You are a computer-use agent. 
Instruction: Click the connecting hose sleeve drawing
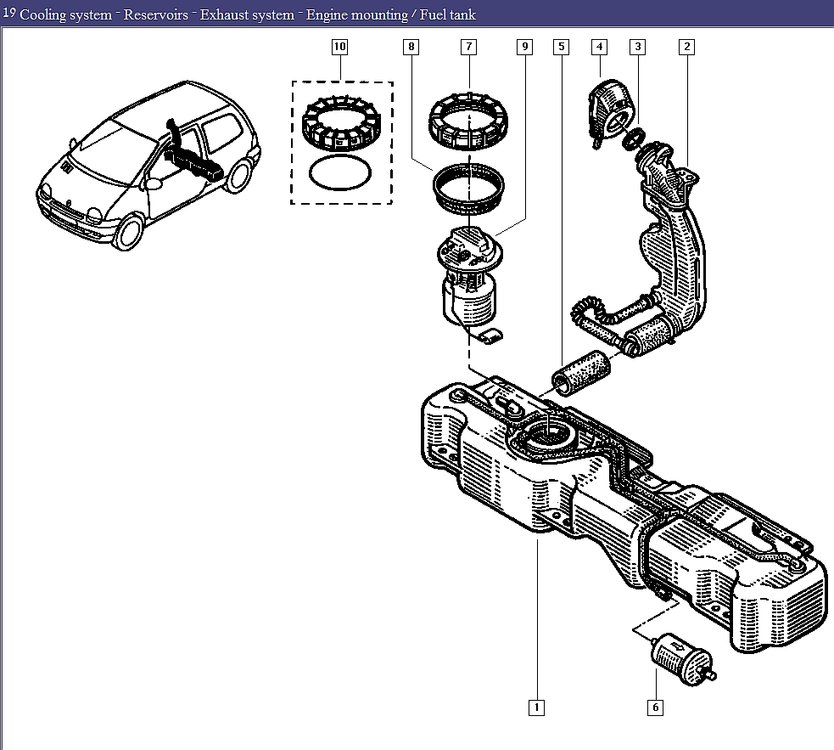(580, 372)
